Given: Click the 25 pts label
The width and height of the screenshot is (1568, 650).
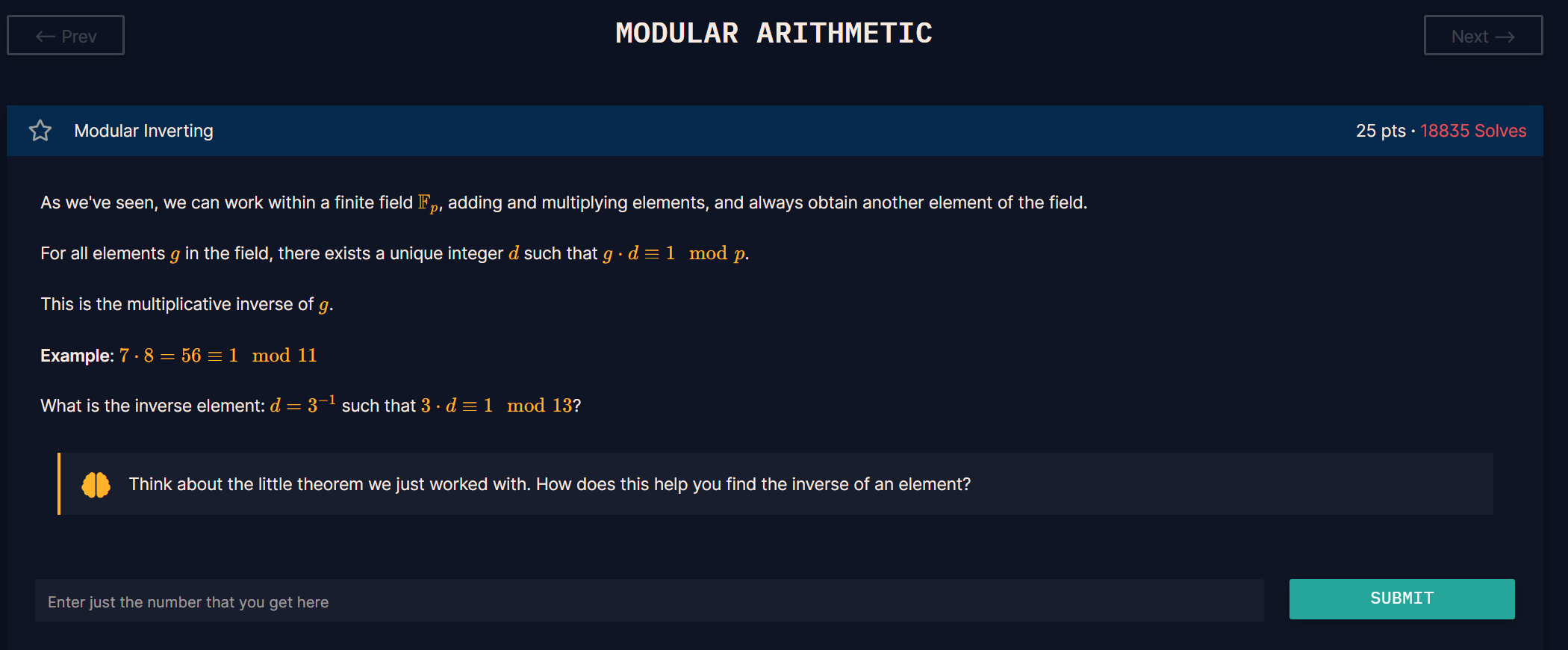Looking at the screenshot, I should pos(1381,131).
